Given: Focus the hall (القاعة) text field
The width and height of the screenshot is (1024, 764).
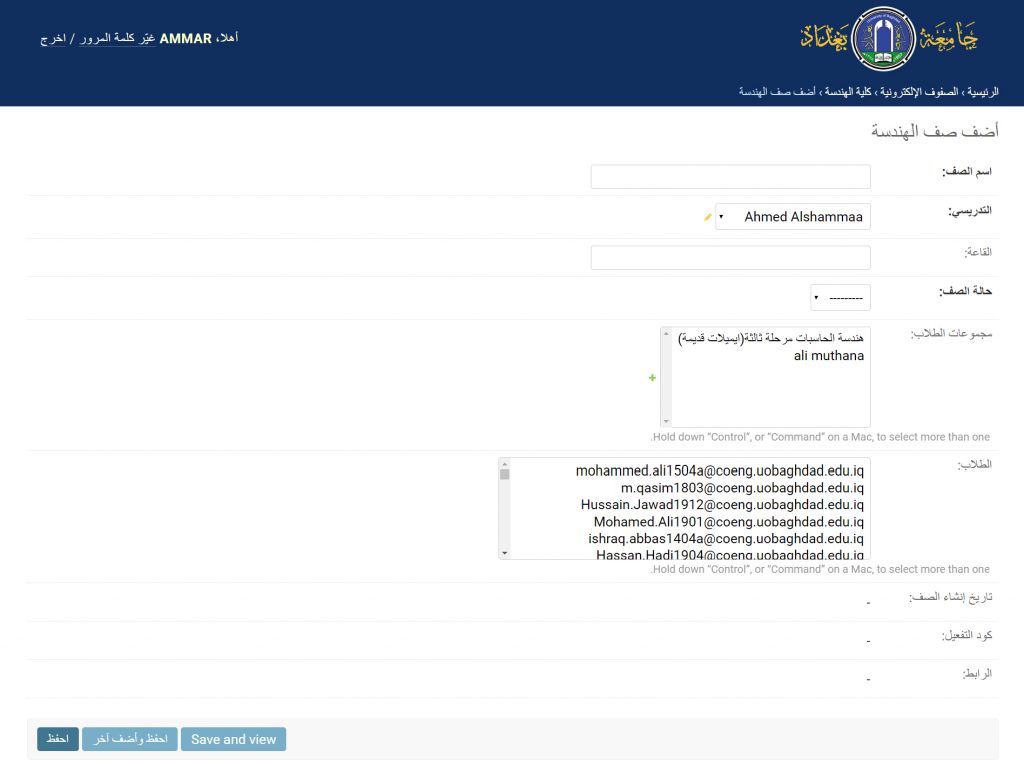Looking at the screenshot, I should (731, 258).
